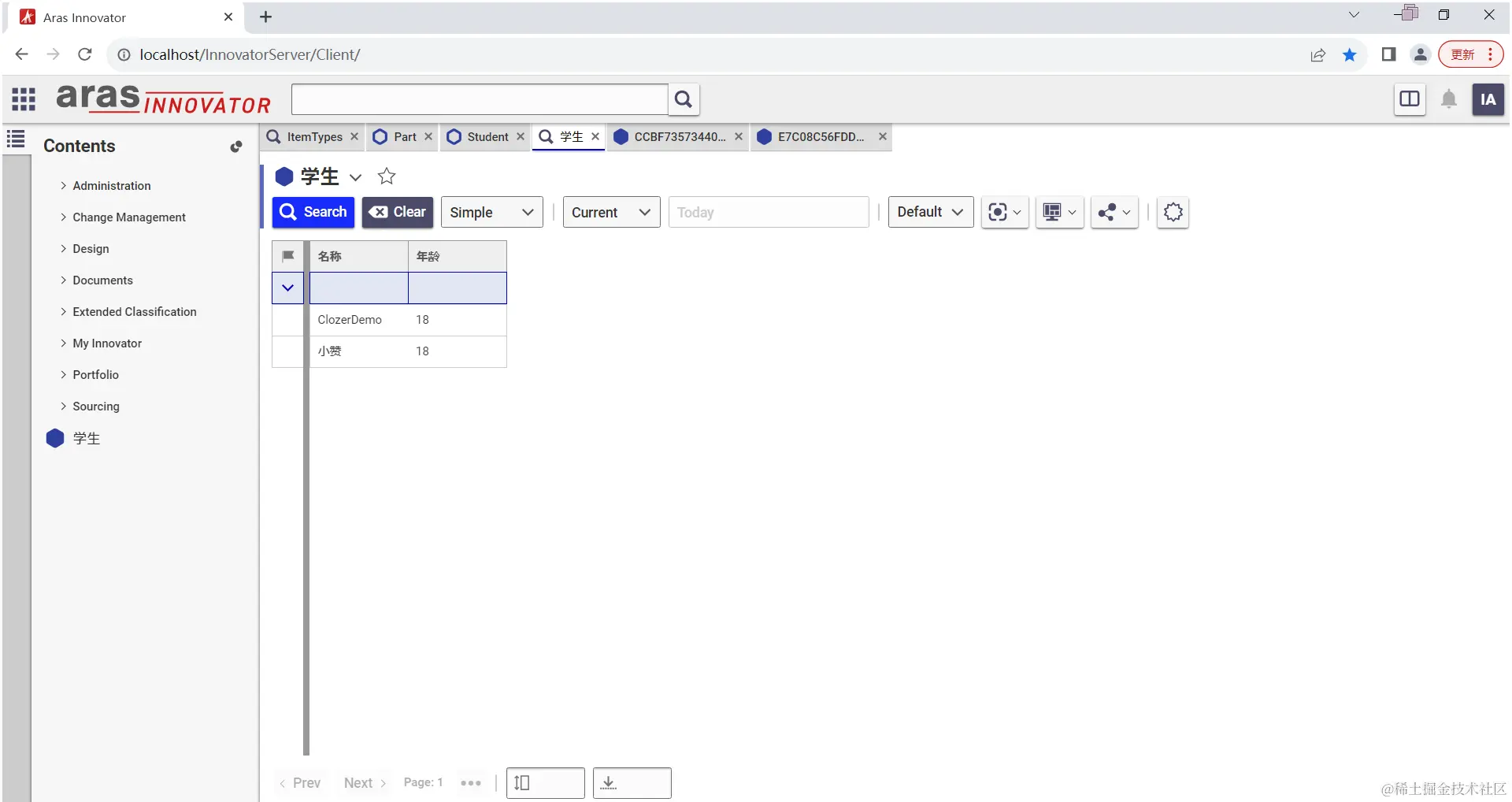This screenshot has height=802, width=1512.
Task: Click the main header search text field
Action: (x=480, y=99)
